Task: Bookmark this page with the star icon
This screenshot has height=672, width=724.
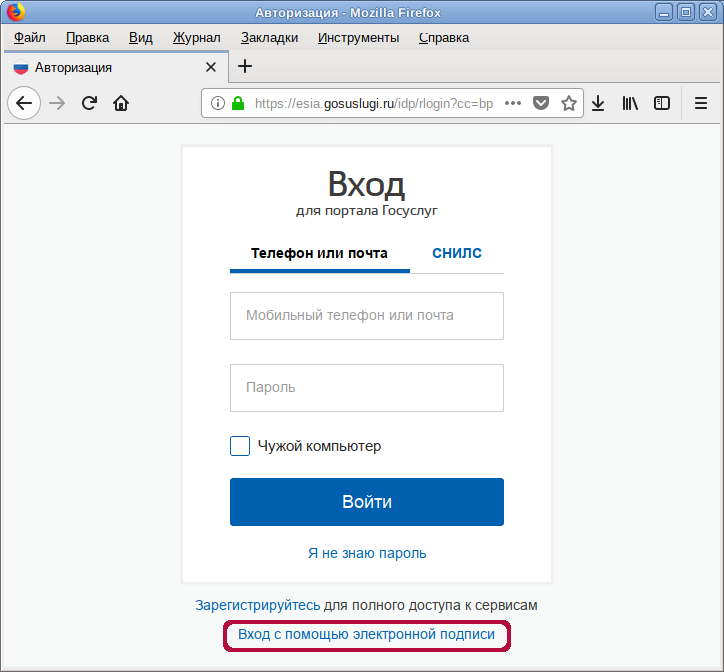Action: [x=569, y=103]
